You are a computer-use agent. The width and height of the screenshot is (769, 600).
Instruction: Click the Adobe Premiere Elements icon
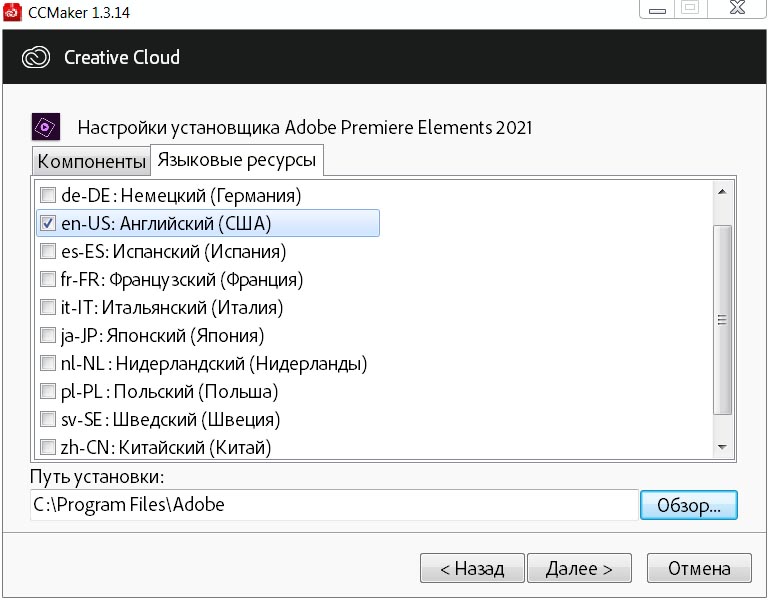coord(46,127)
